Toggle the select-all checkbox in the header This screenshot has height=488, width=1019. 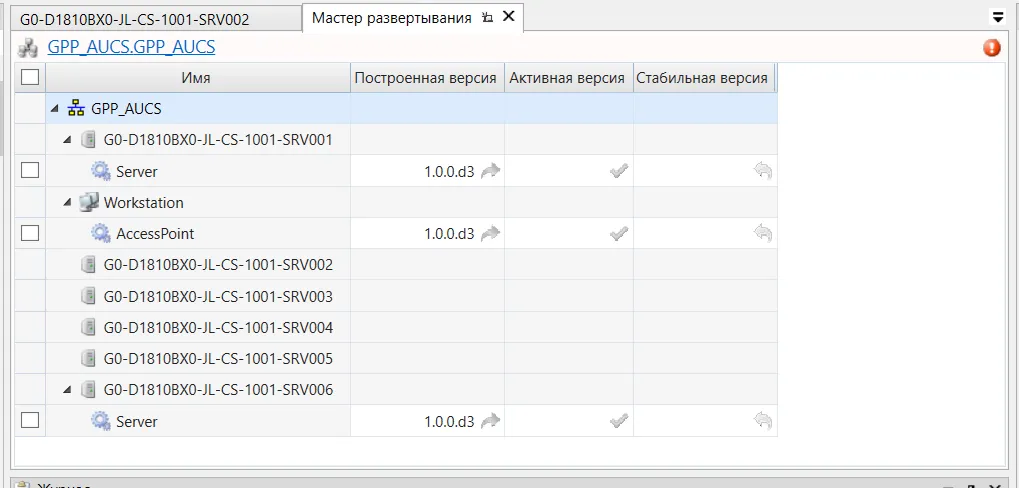pyautogui.click(x=30, y=78)
